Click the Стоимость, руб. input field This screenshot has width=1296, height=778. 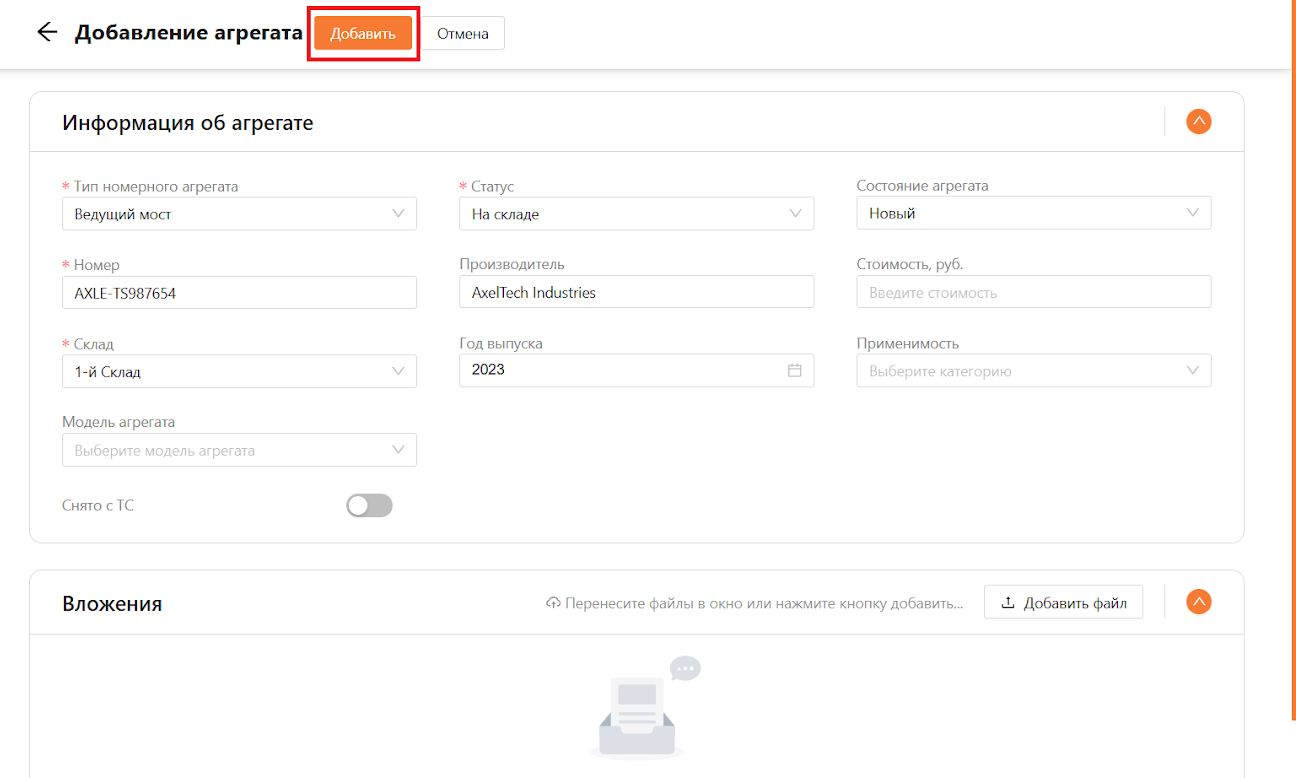pyautogui.click(x=1034, y=292)
